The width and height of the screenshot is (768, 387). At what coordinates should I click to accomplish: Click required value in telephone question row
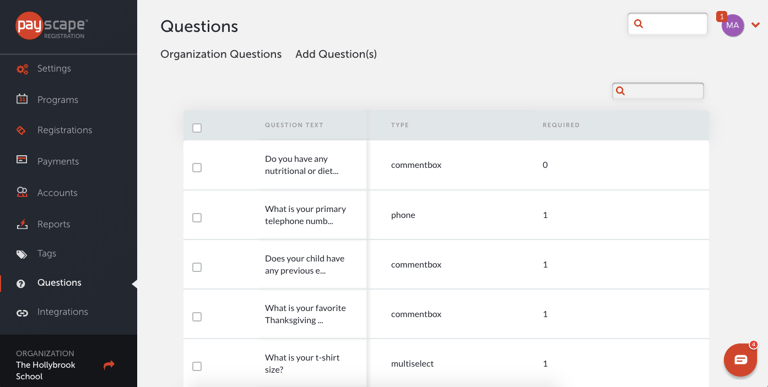coord(545,215)
